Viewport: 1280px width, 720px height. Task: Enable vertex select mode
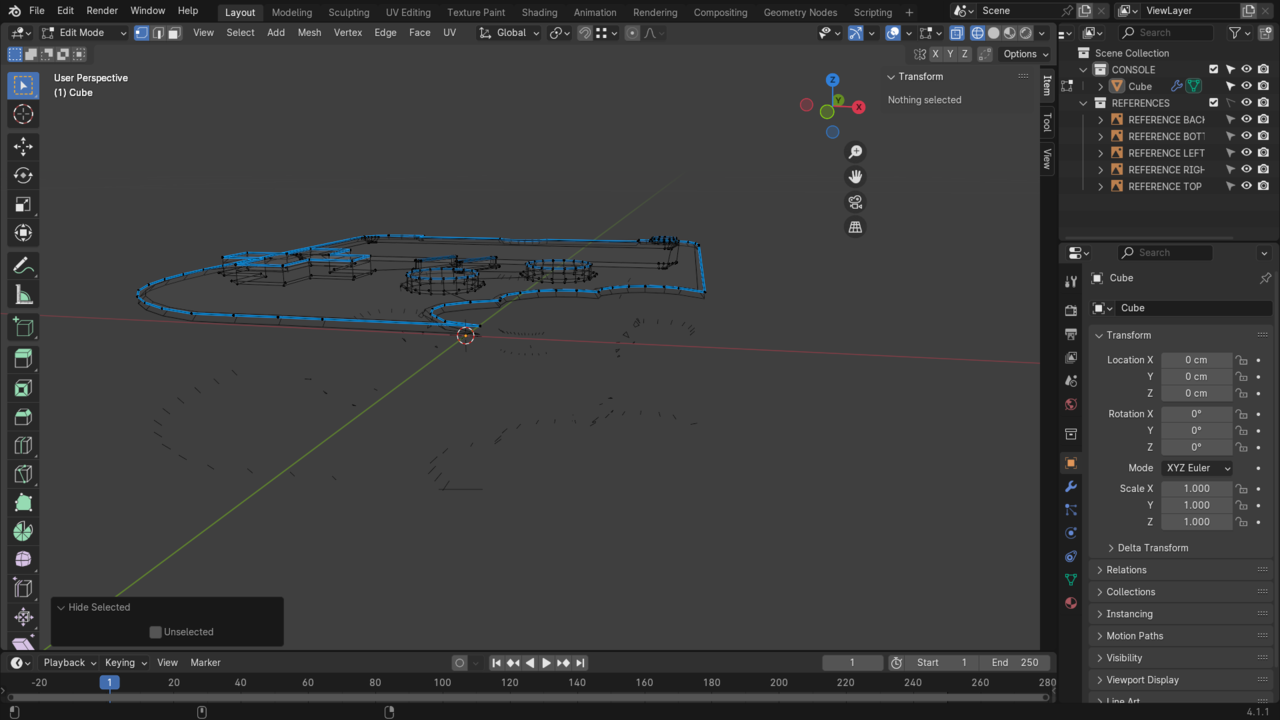(x=141, y=33)
